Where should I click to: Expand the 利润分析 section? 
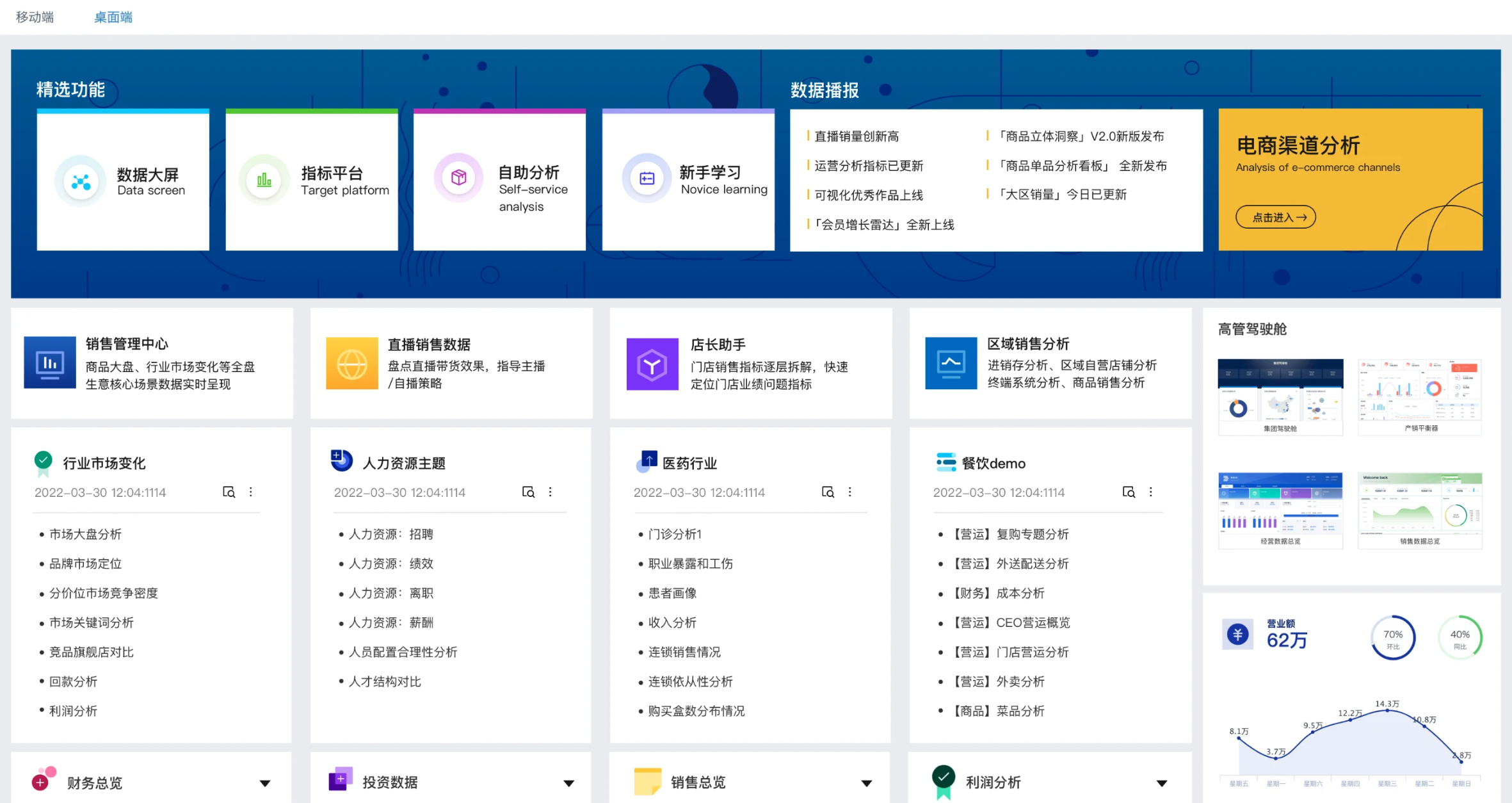click(x=1162, y=783)
